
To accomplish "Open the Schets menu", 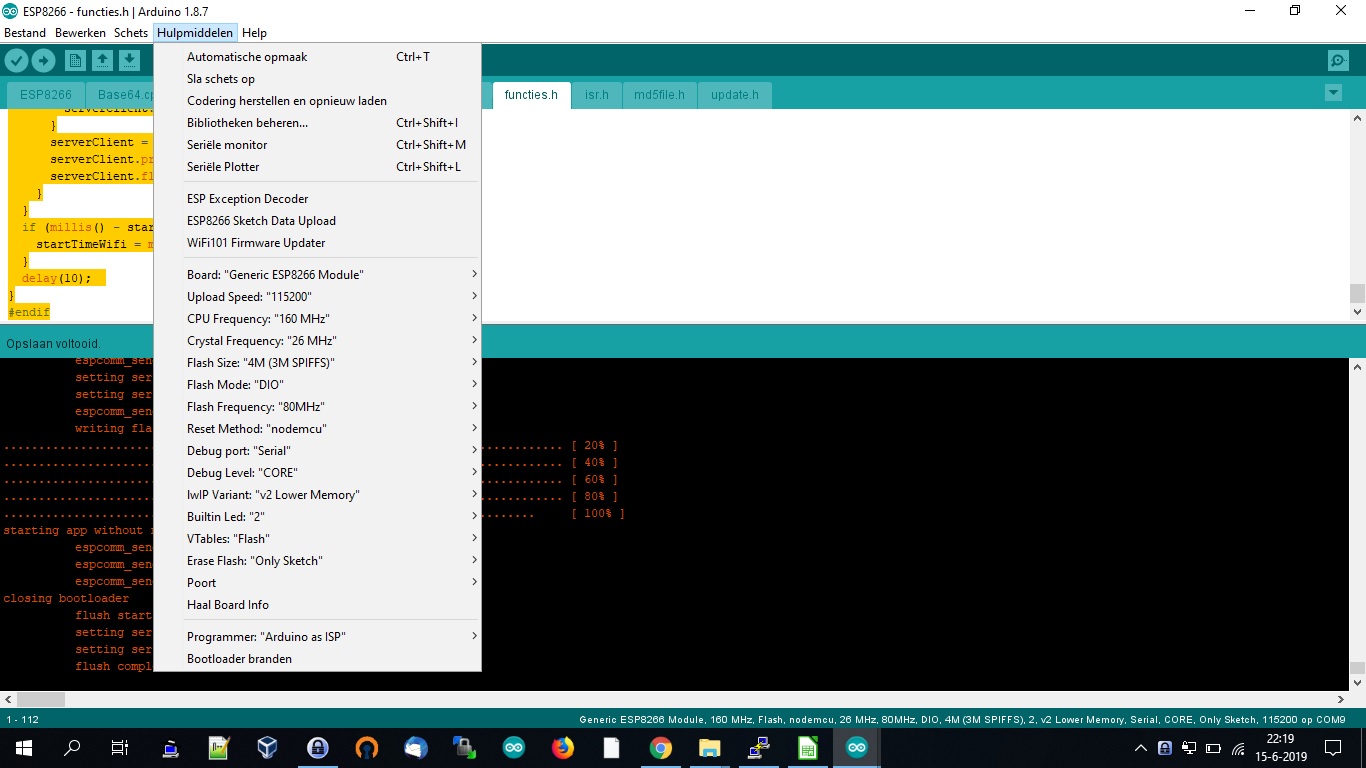I will (131, 33).
